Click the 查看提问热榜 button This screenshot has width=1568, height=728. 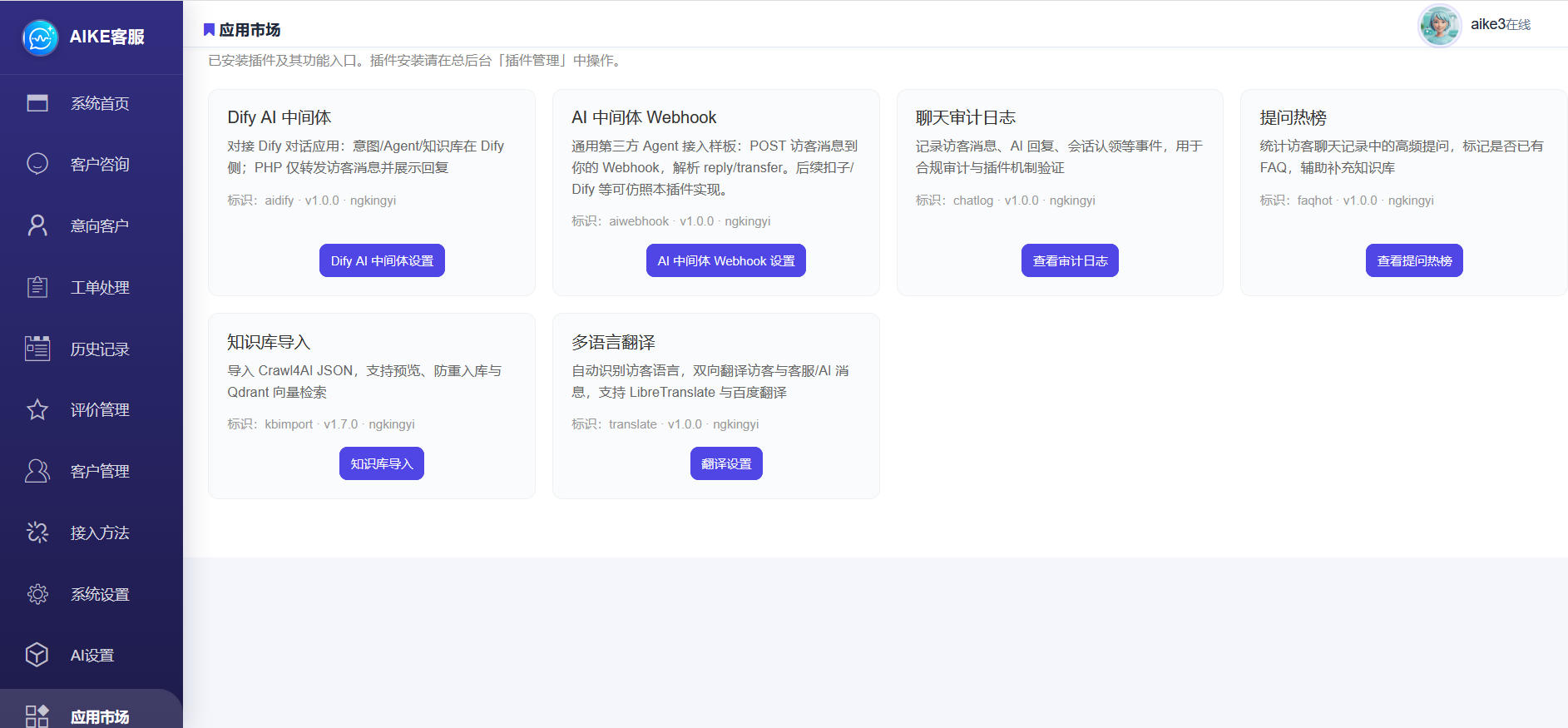1414,260
